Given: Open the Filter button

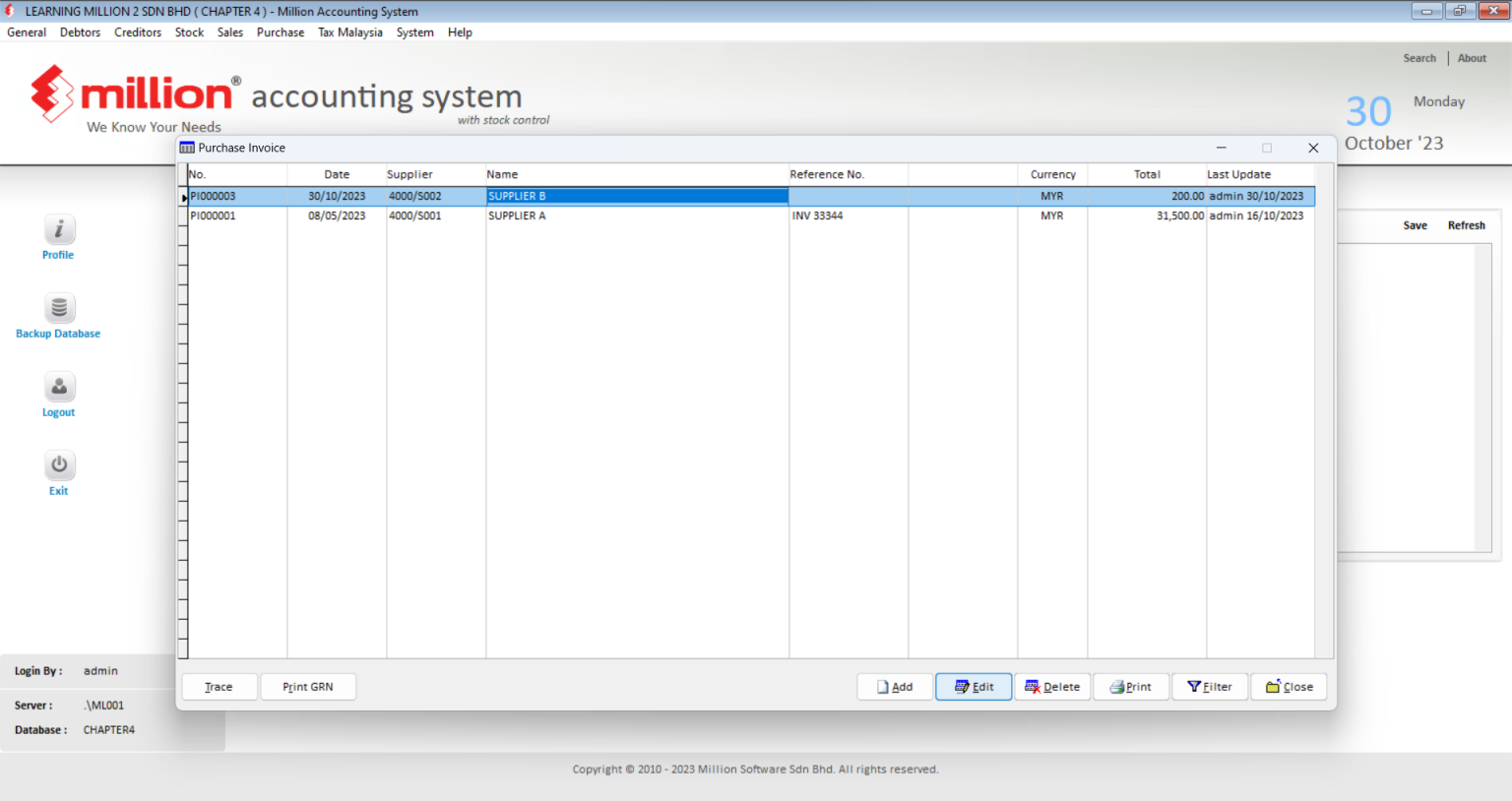Looking at the screenshot, I should point(1210,687).
